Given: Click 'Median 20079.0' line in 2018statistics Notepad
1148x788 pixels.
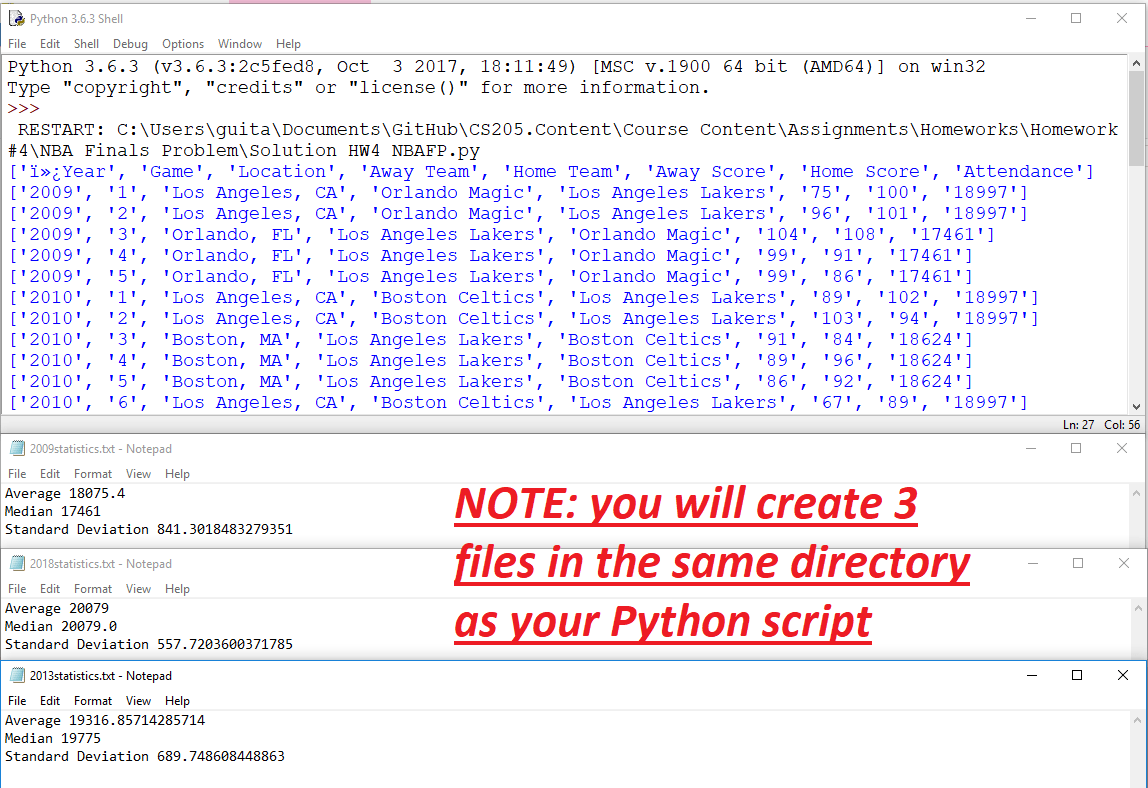Looking at the screenshot, I should click(x=61, y=626).
